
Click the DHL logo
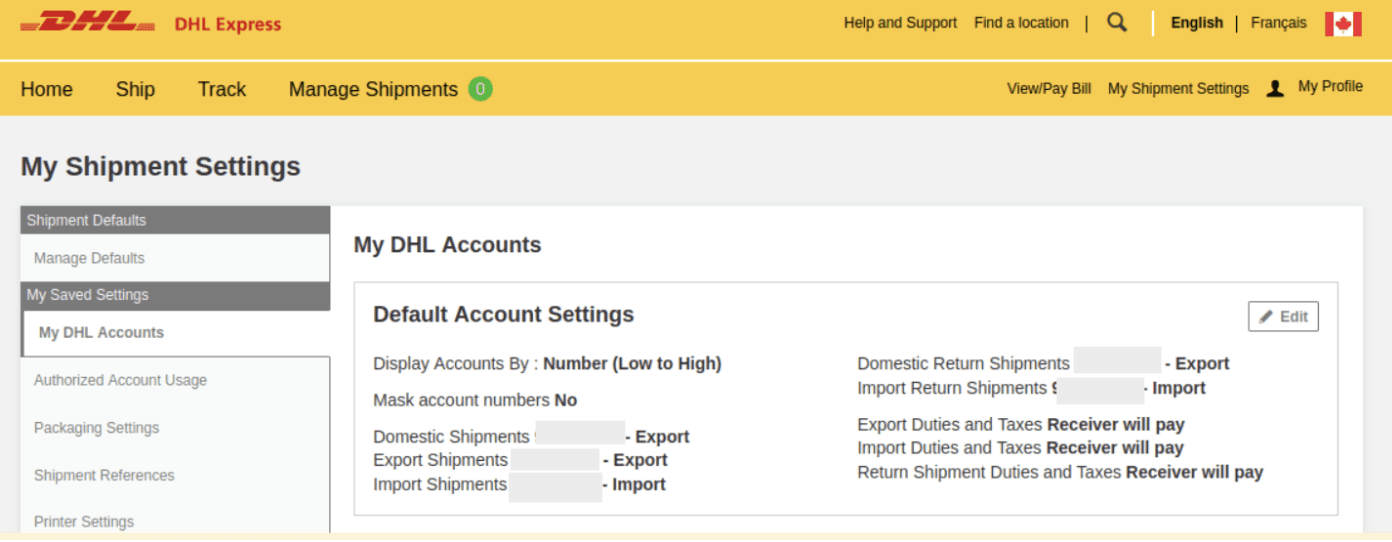88,23
